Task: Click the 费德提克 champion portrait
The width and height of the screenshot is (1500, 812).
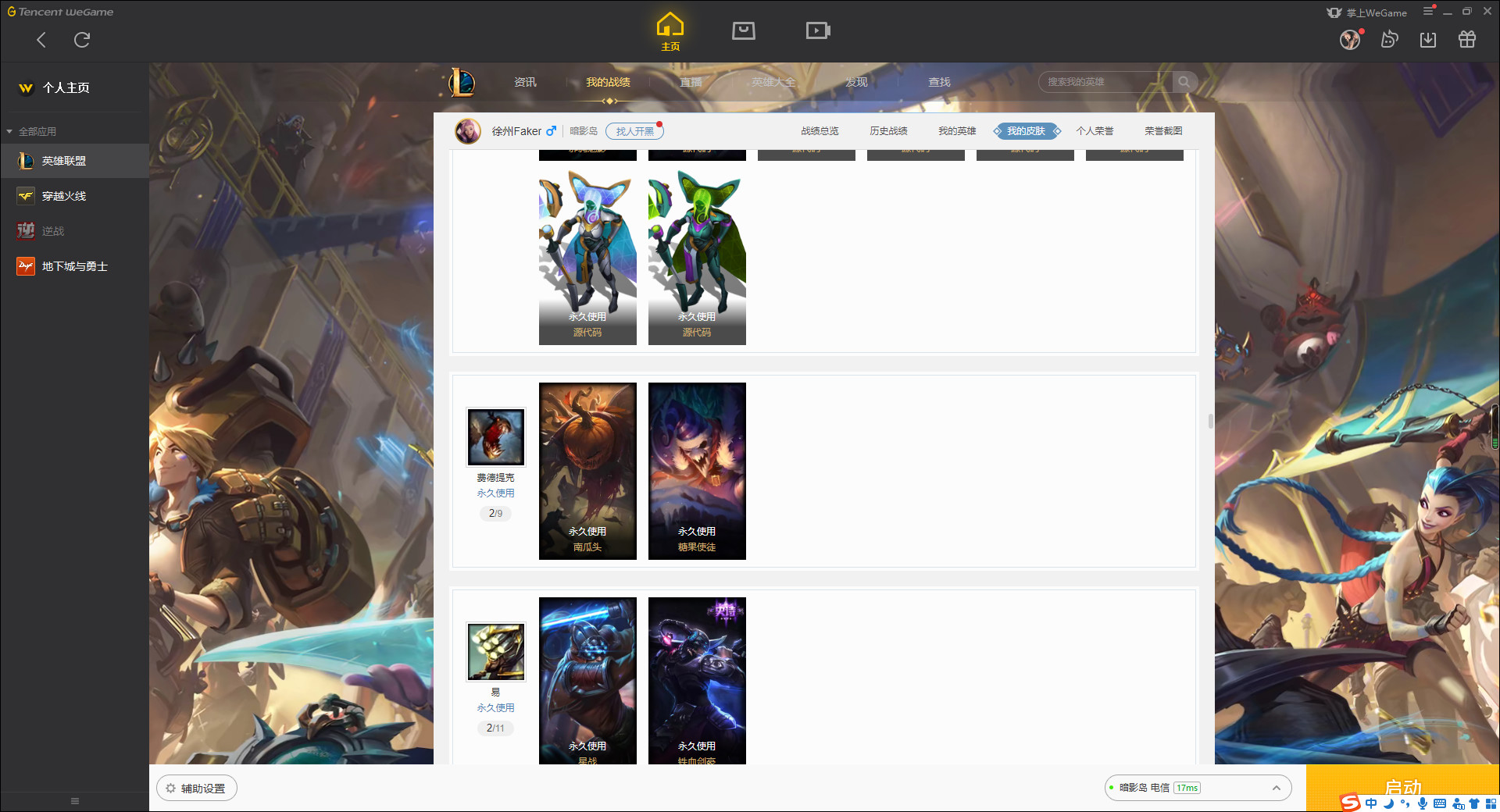Action: [x=496, y=437]
